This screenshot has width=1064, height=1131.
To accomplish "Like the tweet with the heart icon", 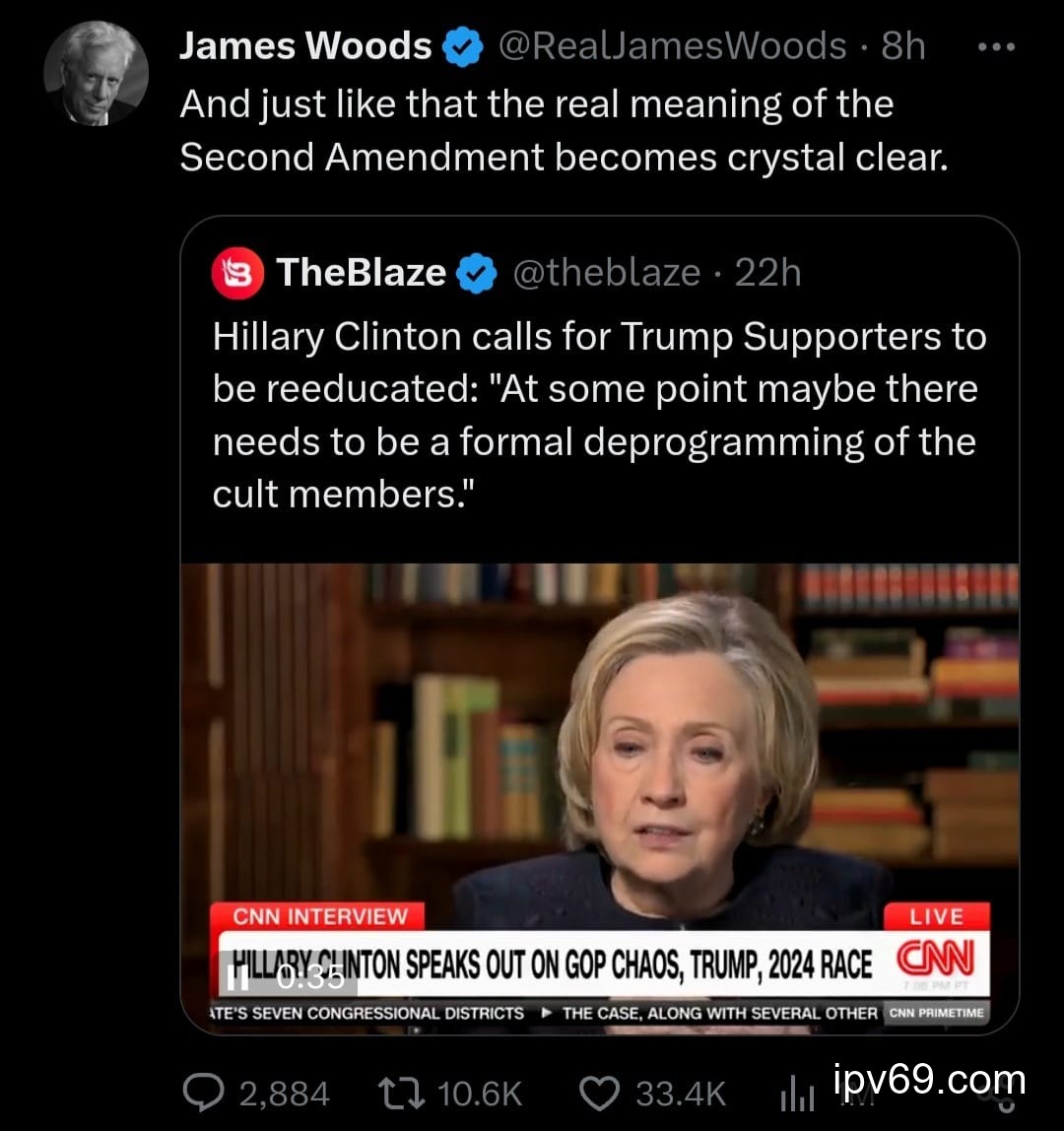I will point(597,1093).
